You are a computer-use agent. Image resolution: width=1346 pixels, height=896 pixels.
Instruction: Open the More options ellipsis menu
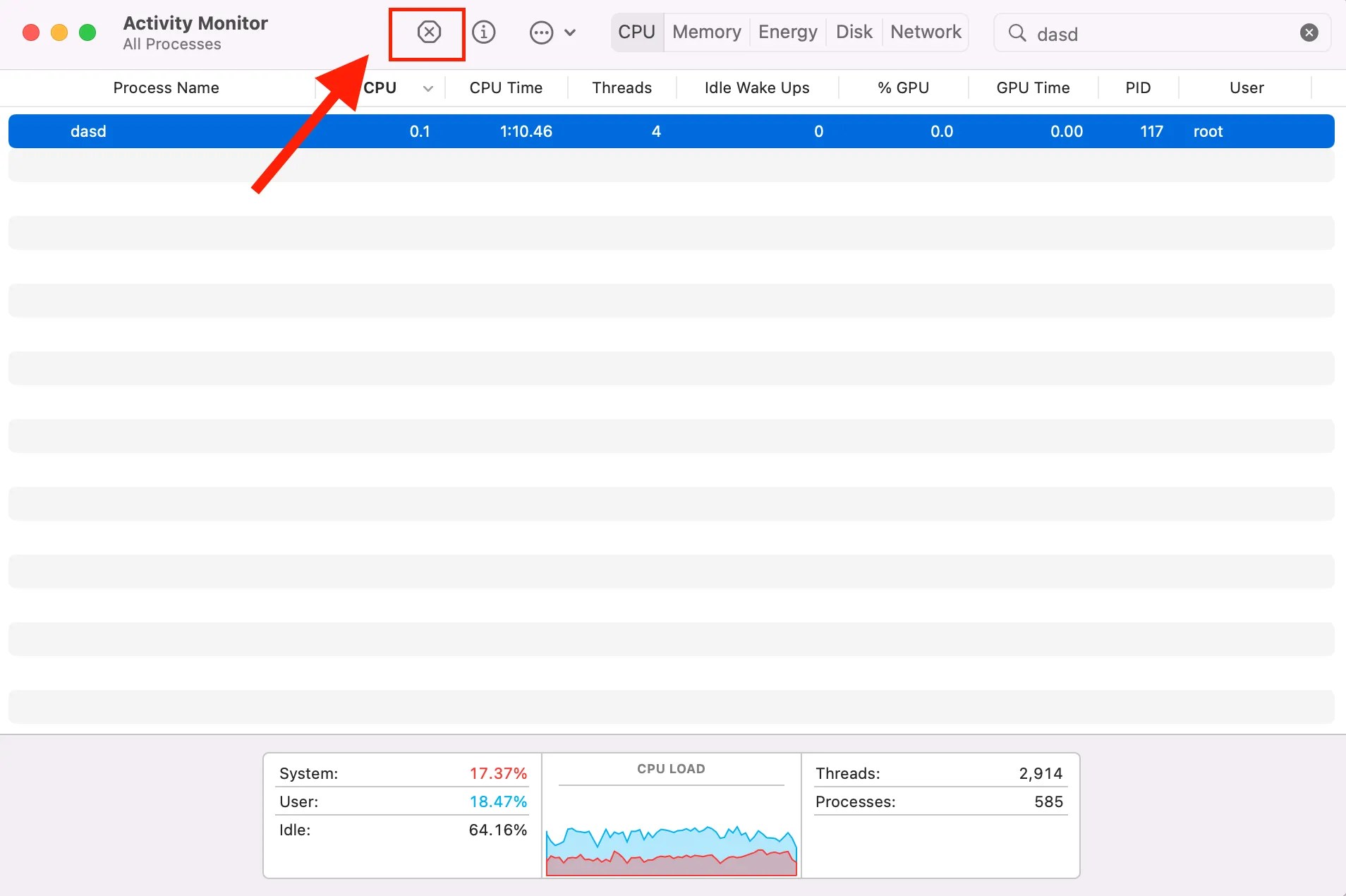[x=541, y=32]
